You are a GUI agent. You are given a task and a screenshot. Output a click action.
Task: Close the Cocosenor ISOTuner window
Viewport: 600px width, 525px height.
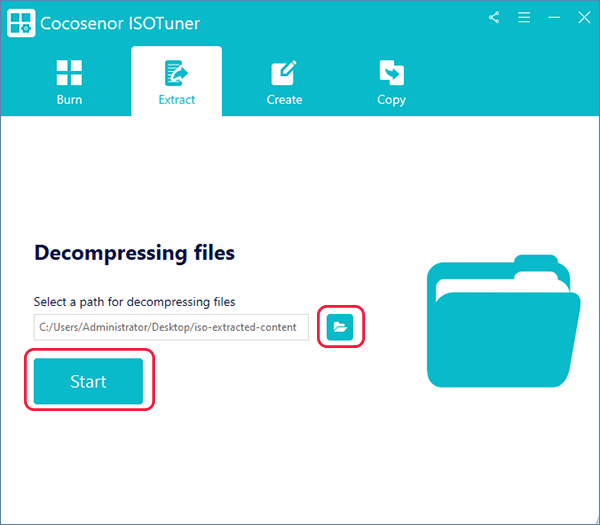point(584,18)
